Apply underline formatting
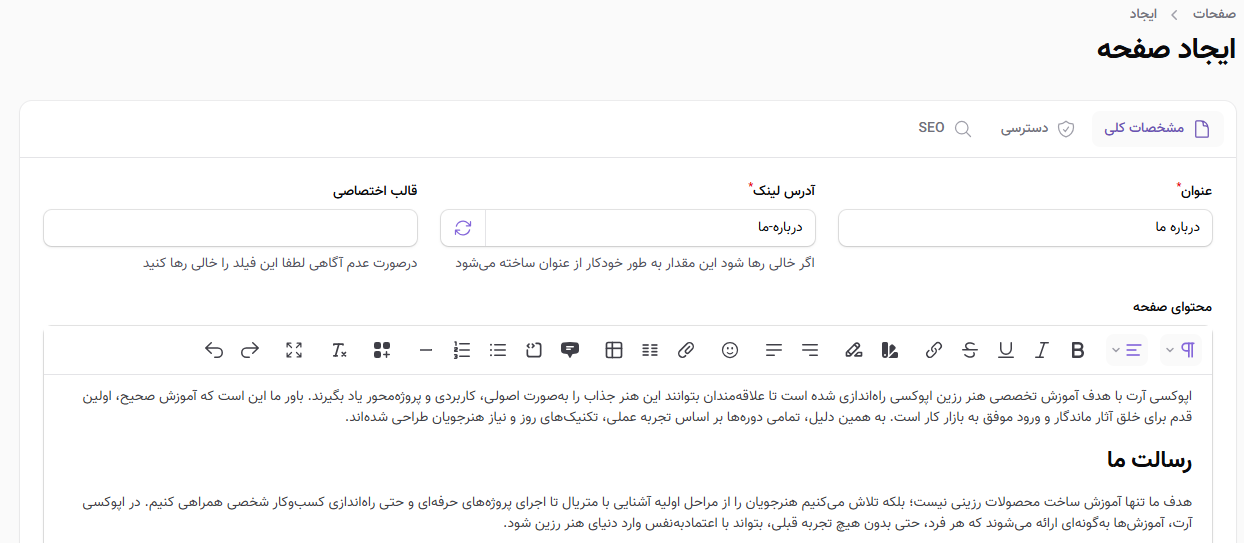This screenshot has height=543, width=1244. pos(1006,350)
